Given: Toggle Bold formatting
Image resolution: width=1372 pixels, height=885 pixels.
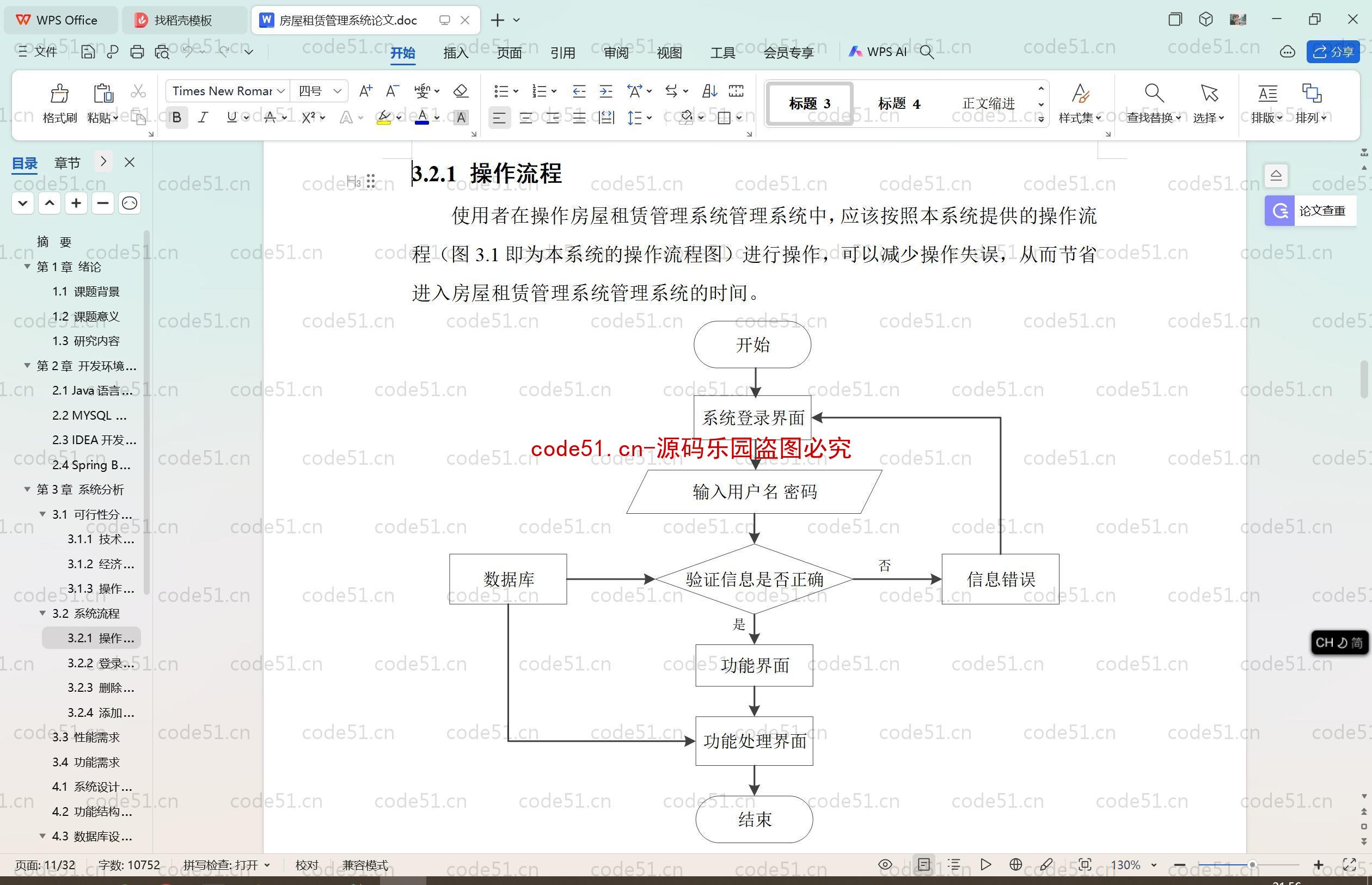Looking at the screenshot, I should pyautogui.click(x=176, y=118).
